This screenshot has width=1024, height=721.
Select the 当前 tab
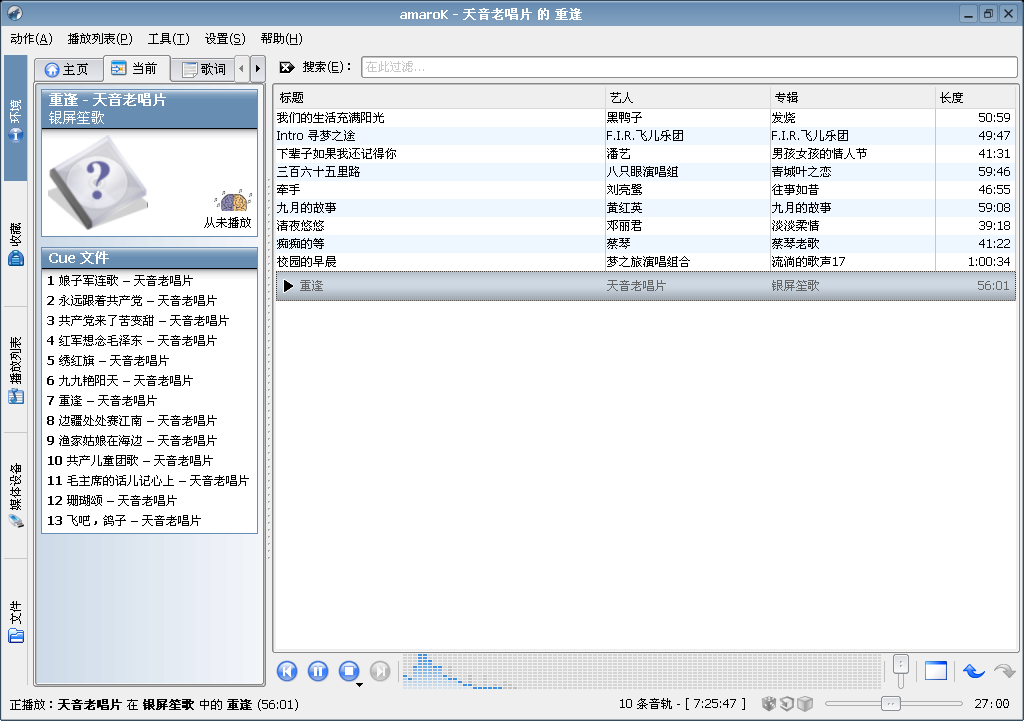[136, 68]
